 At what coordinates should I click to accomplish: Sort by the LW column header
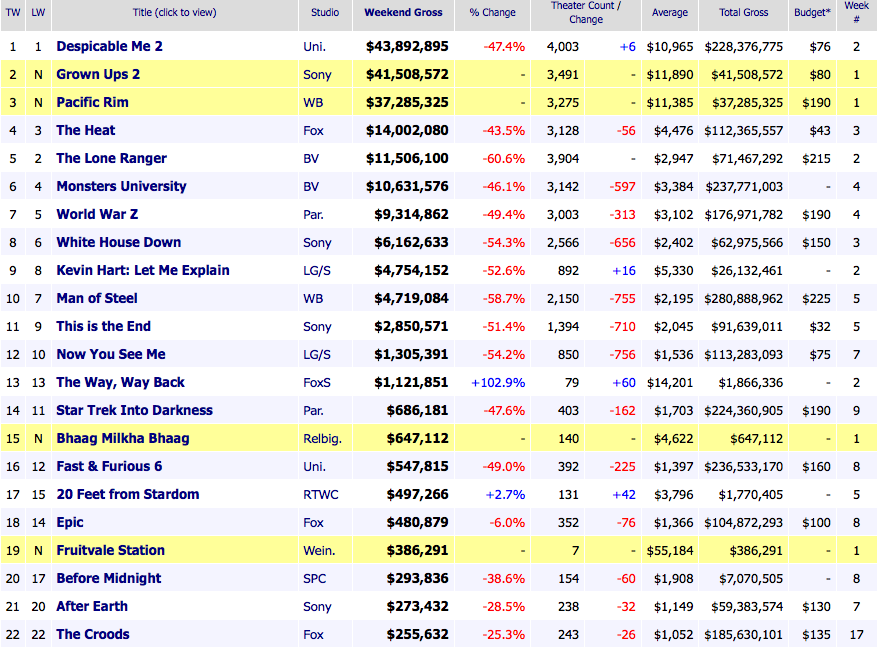coord(38,12)
